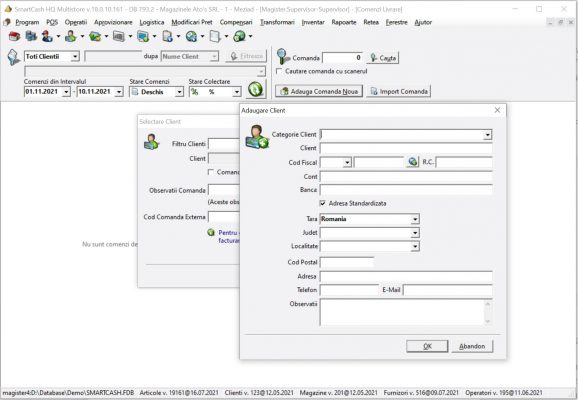Click the Observatii scrollbar down arrow
The image size is (578, 400).
[x=488, y=321]
